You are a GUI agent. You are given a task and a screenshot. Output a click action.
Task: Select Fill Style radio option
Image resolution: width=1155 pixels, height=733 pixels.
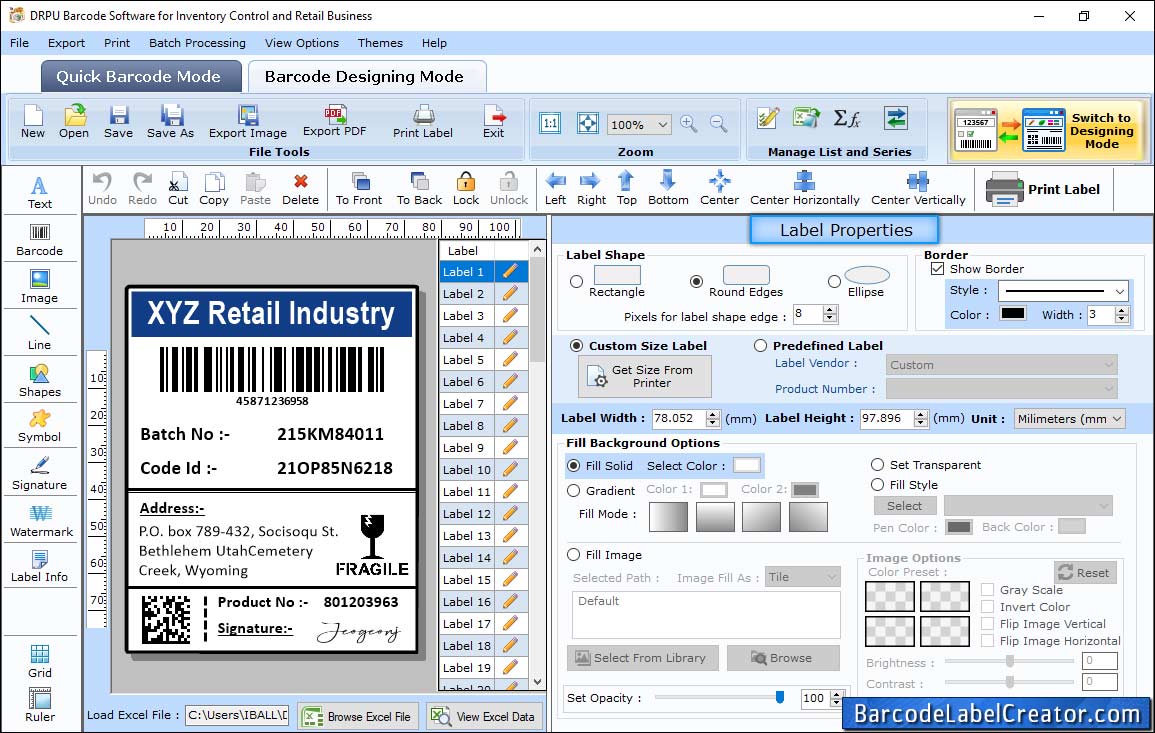[877, 485]
